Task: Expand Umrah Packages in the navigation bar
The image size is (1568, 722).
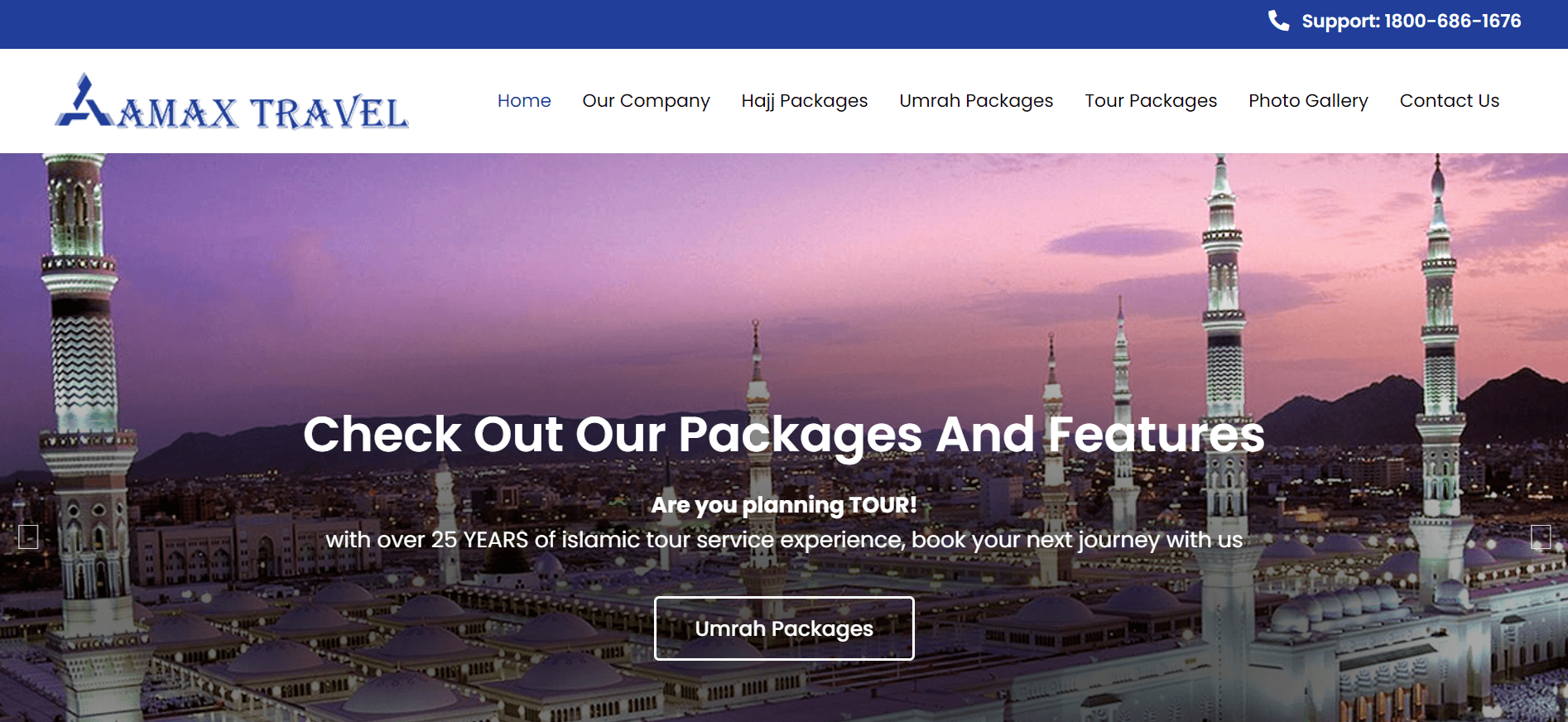Action: tap(976, 101)
